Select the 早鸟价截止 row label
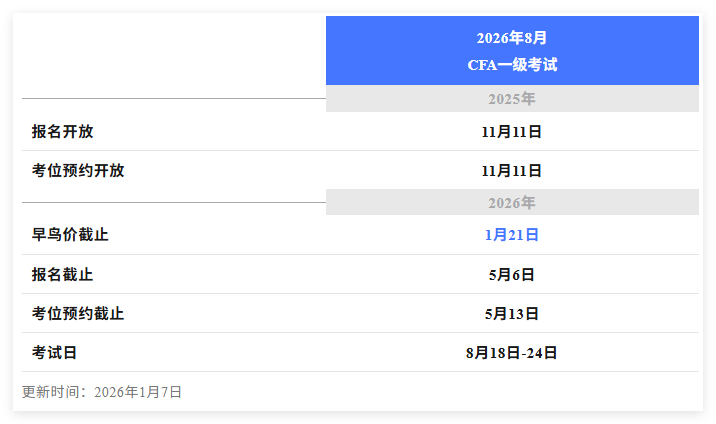 tap(70, 235)
